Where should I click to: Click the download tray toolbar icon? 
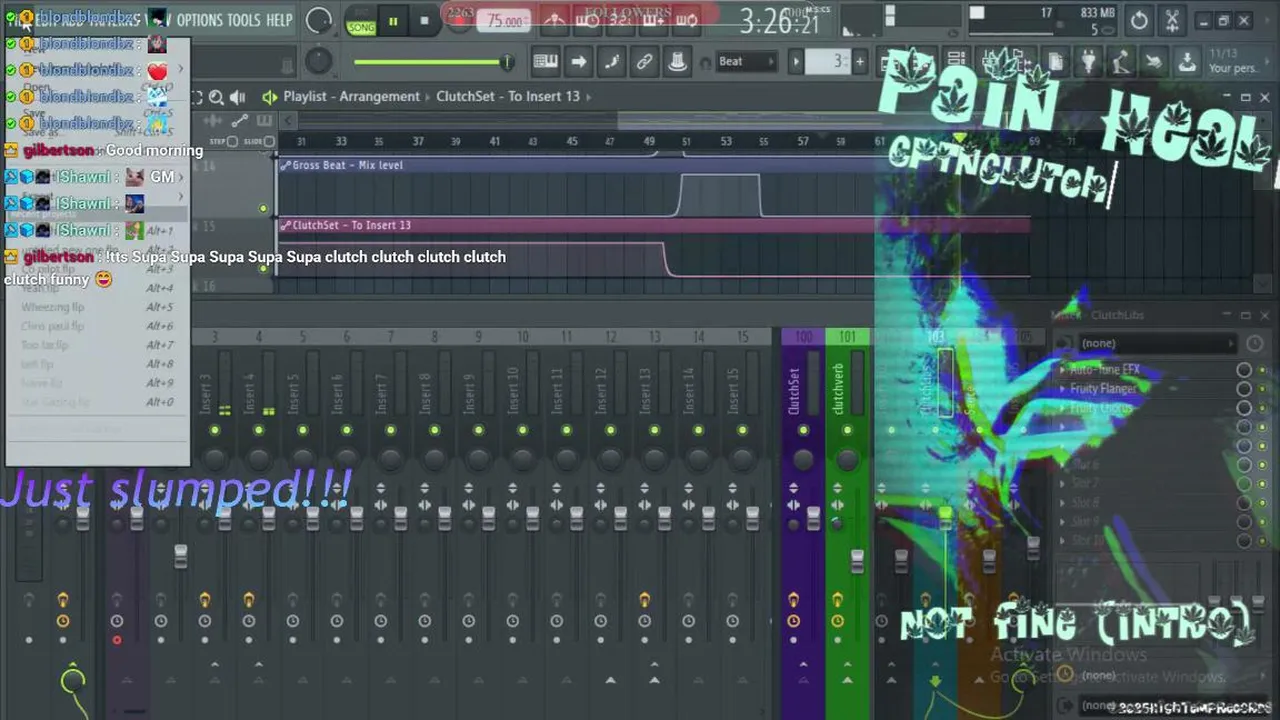click(x=1187, y=62)
